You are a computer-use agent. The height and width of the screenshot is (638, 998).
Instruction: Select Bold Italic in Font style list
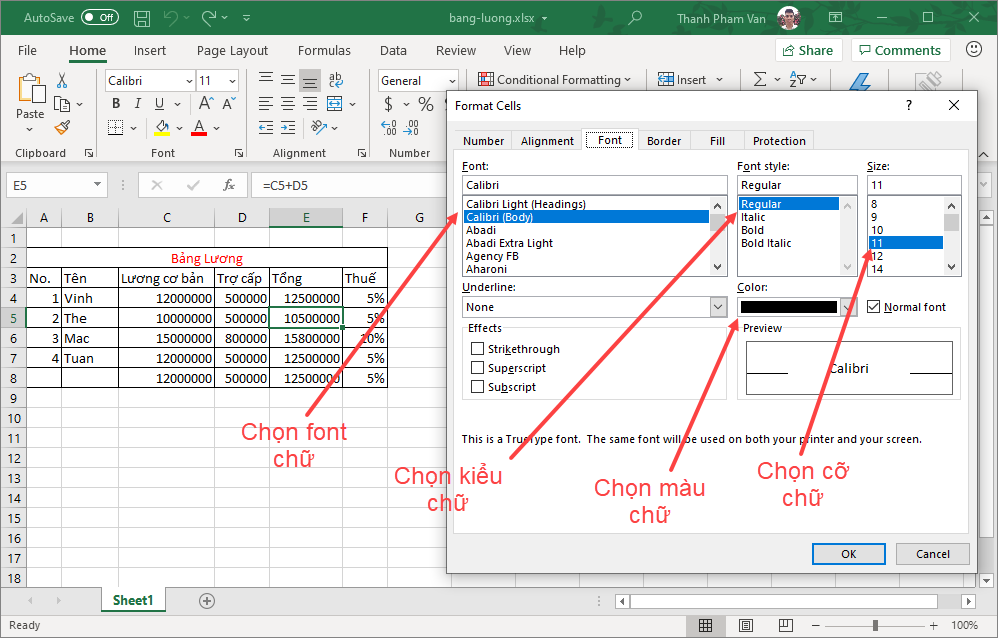[x=766, y=243]
